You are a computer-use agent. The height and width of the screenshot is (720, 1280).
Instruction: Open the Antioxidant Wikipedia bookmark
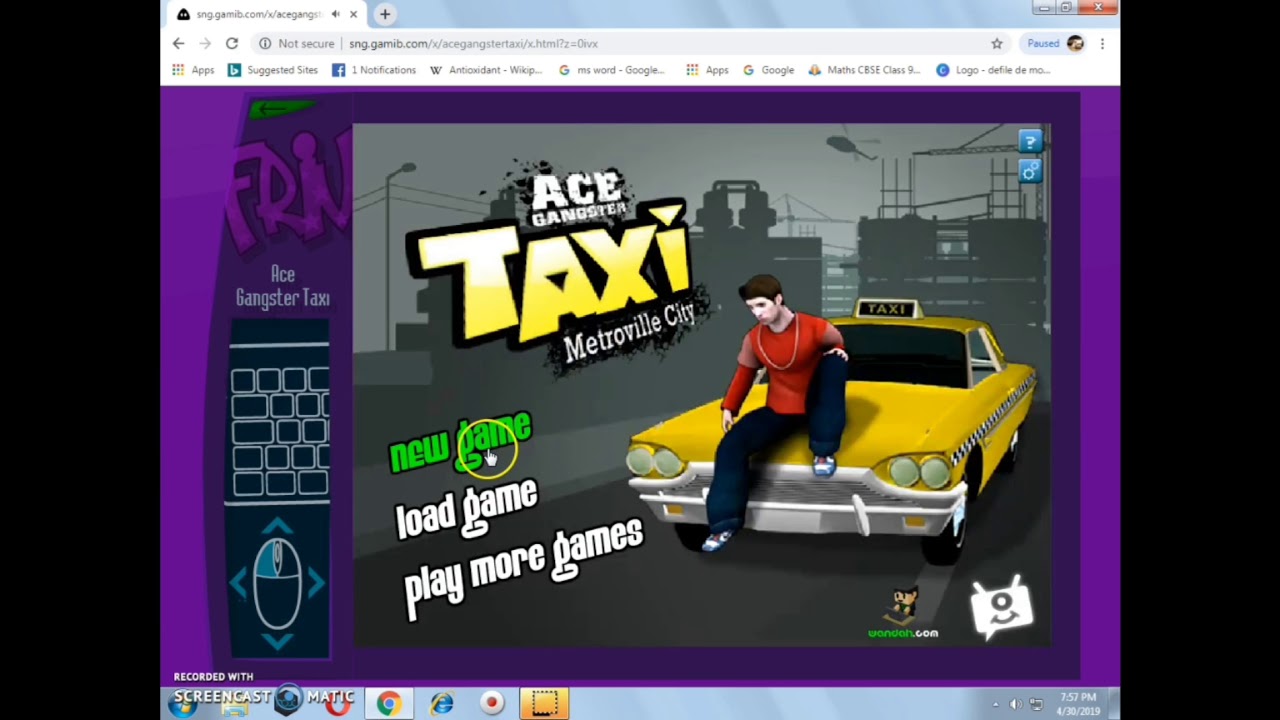point(486,70)
